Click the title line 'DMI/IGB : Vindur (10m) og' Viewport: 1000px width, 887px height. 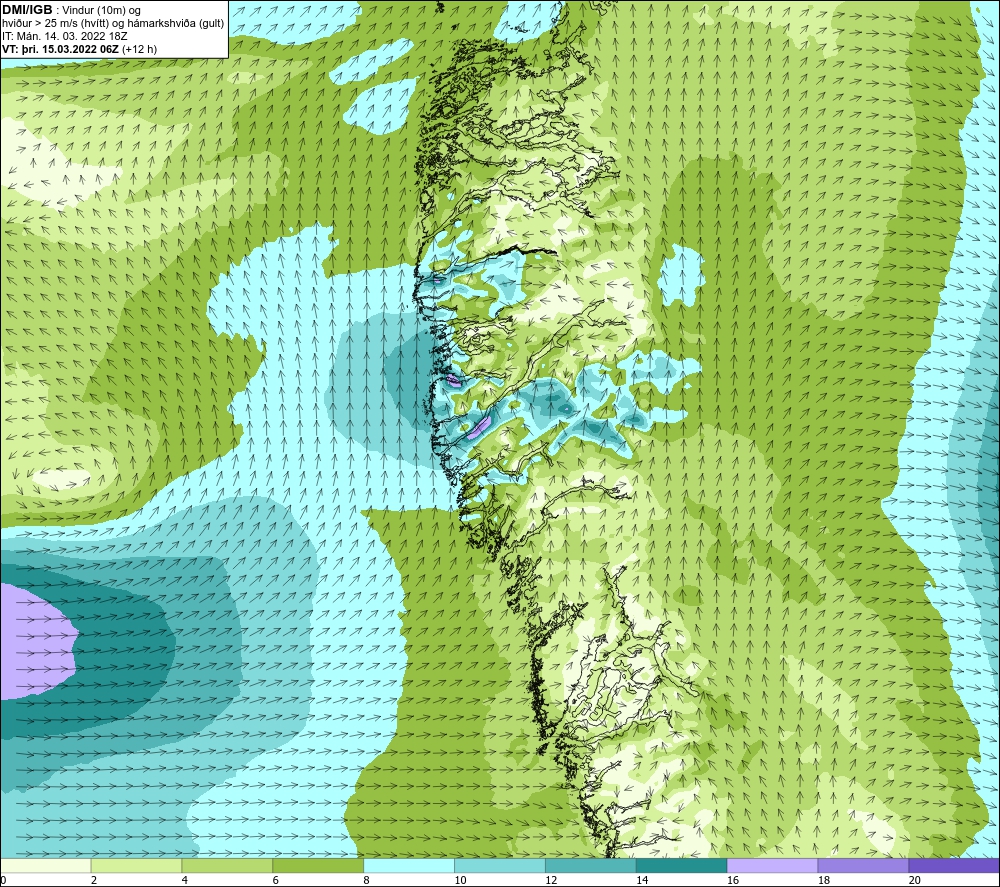[72, 10]
